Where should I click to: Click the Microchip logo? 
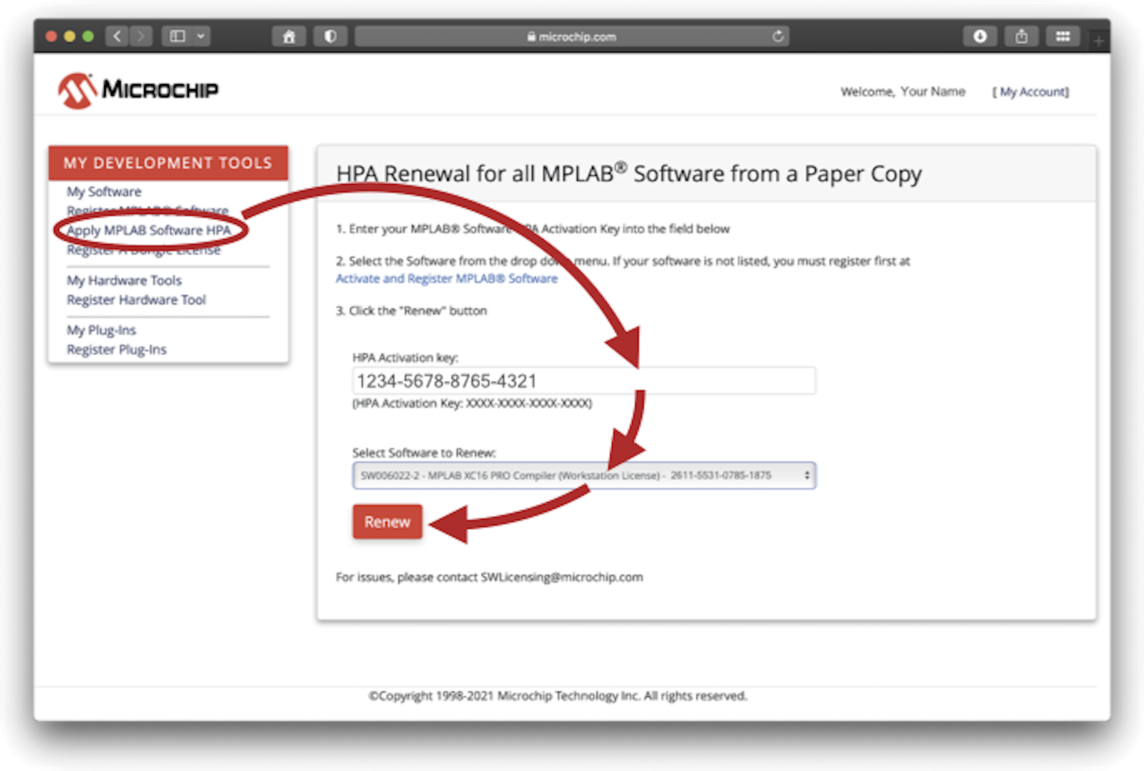[x=138, y=91]
